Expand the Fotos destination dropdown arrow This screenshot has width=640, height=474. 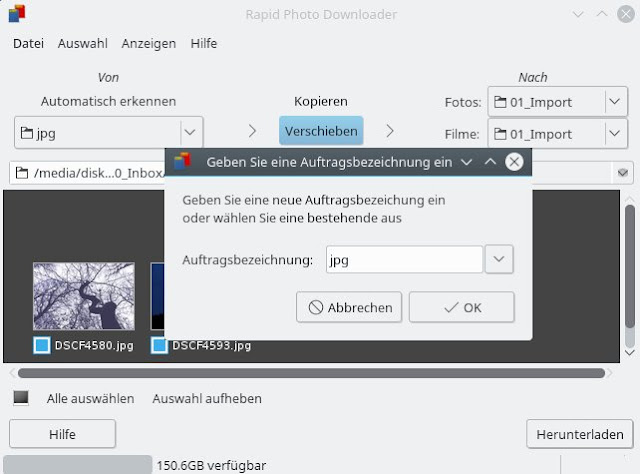615,102
